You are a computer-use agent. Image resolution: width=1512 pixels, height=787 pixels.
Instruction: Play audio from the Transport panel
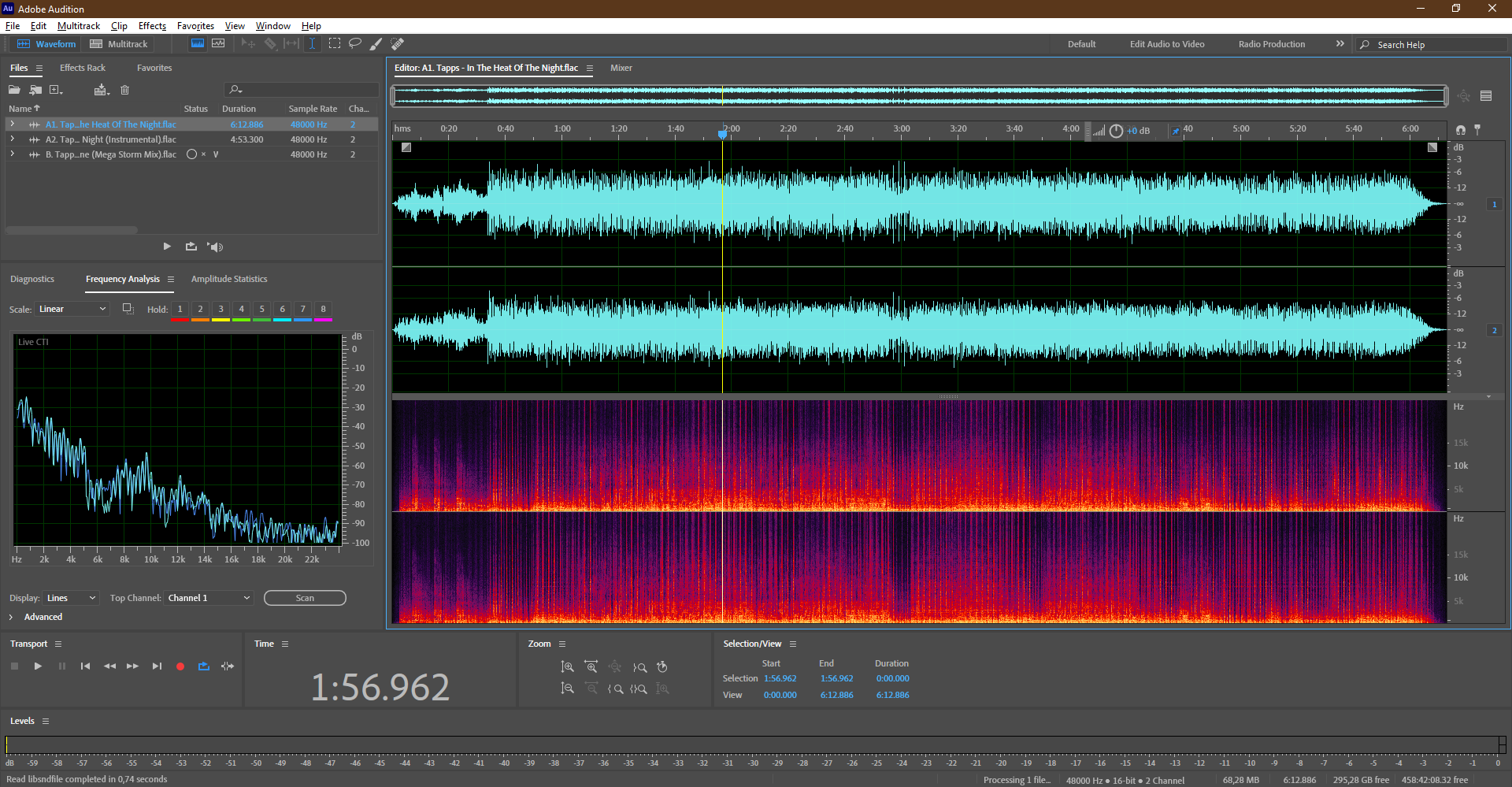pos(38,666)
